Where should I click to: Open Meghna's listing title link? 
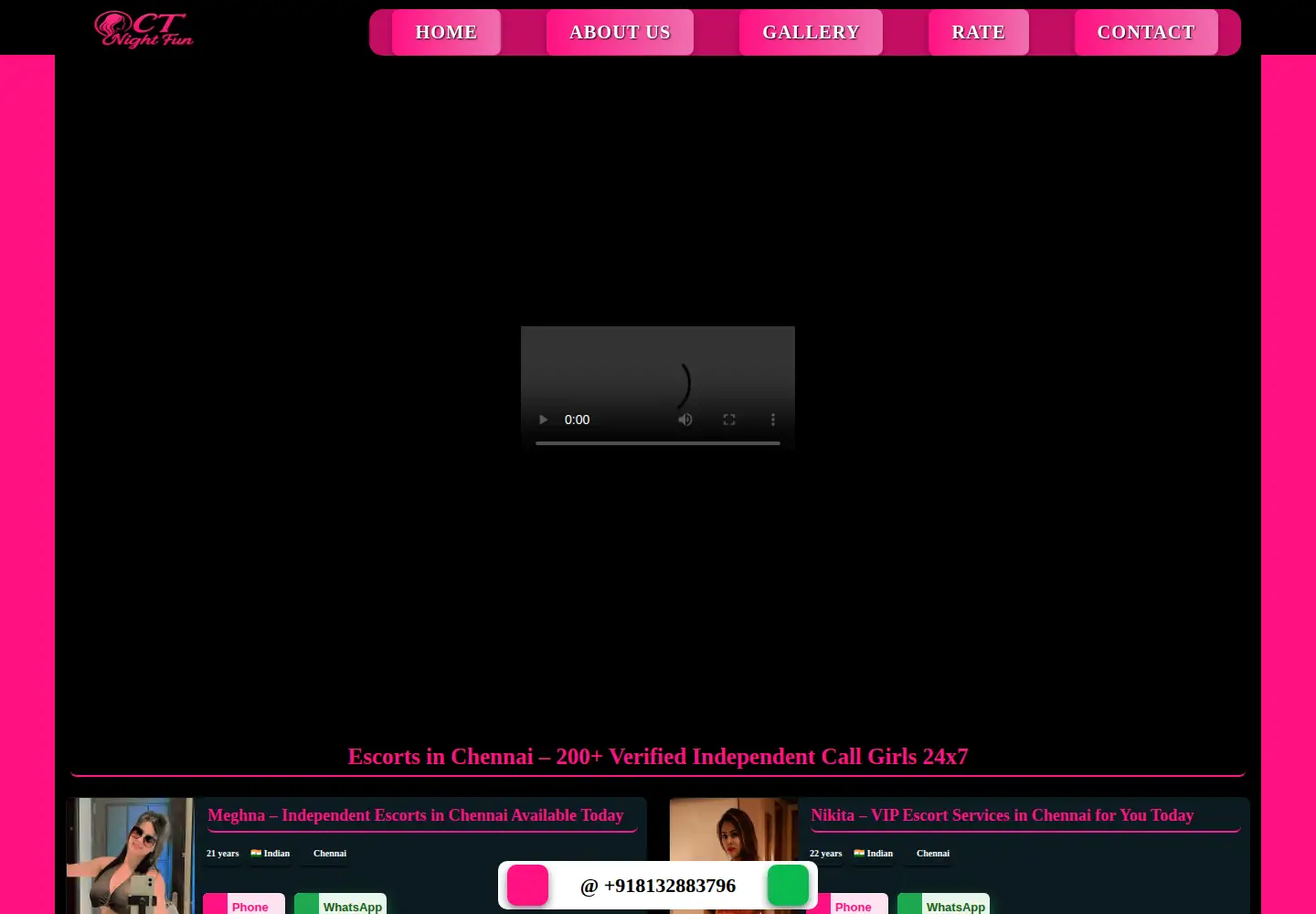click(416, 815)
